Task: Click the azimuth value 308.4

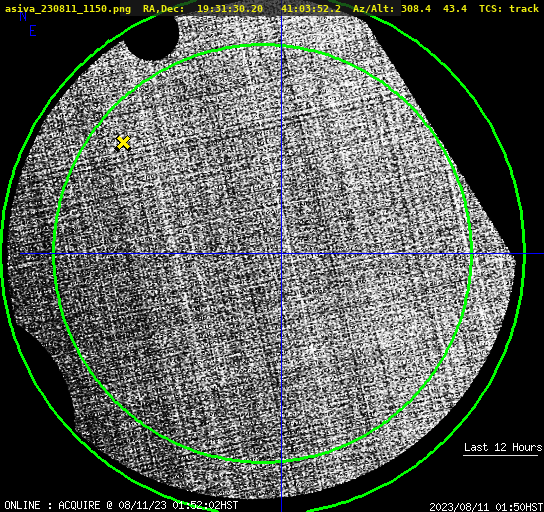Action: coord(416,9)
